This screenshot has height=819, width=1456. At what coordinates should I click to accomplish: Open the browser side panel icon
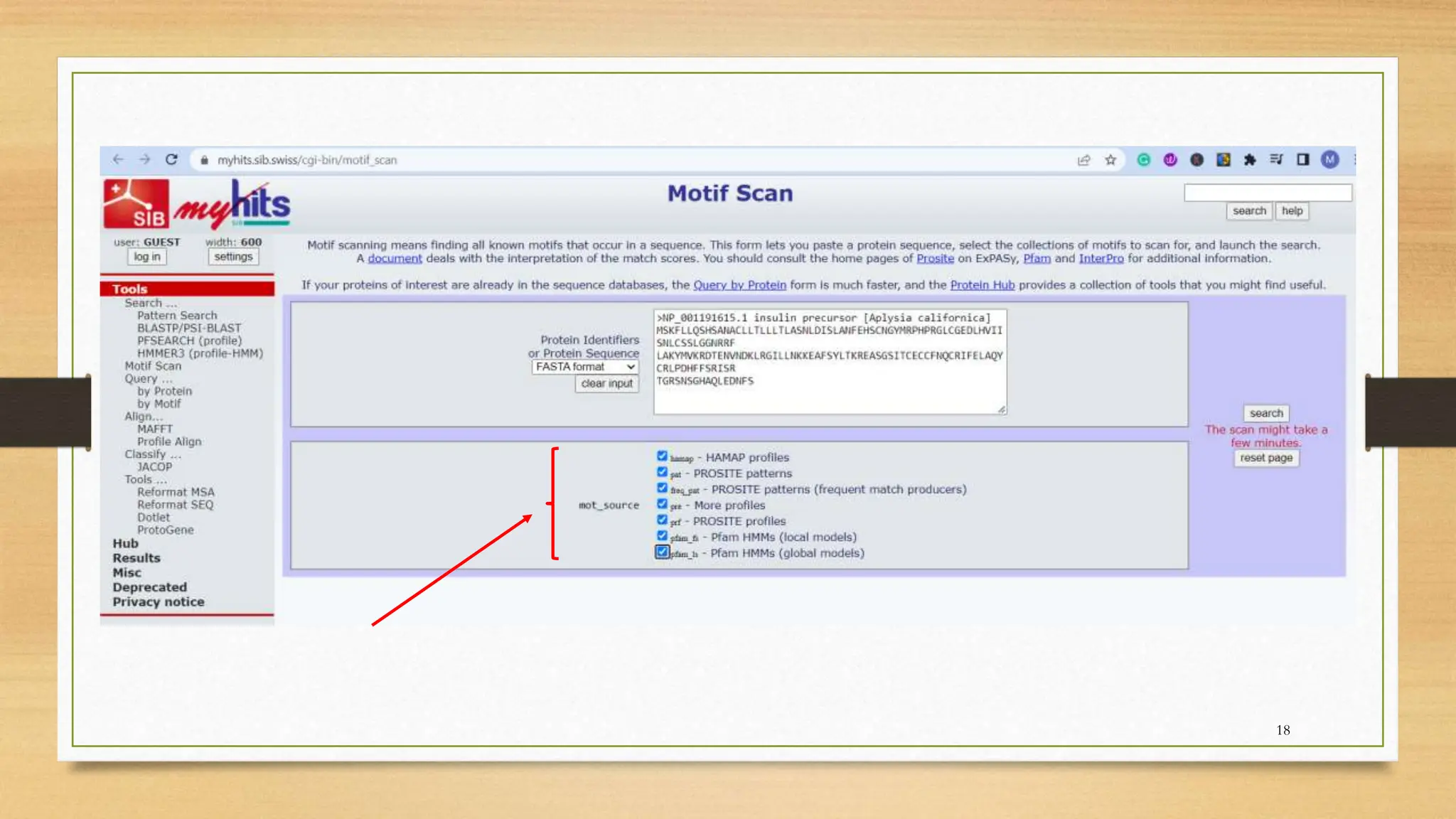pyautogui.click(x=1302, y=160)
